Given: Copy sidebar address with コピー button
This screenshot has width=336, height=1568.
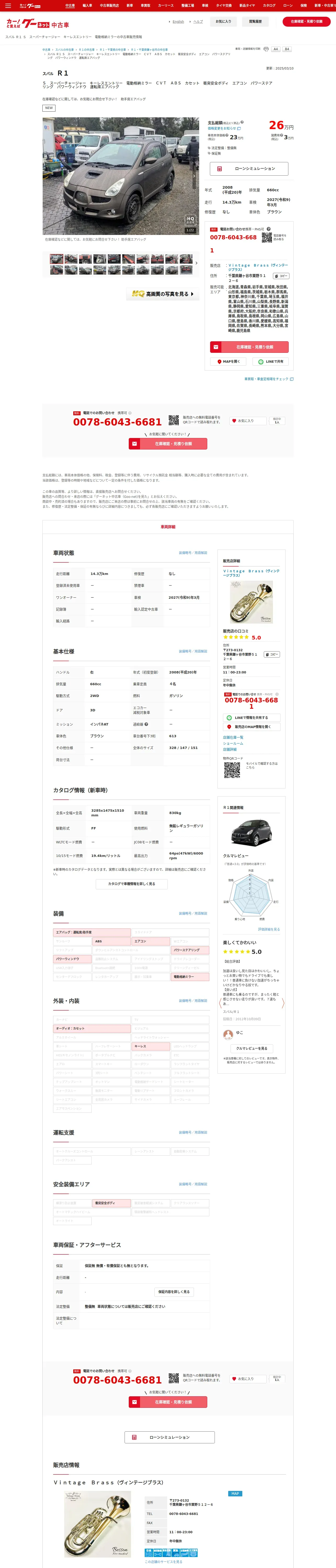Looking at the screenshot, I should 272,654.
